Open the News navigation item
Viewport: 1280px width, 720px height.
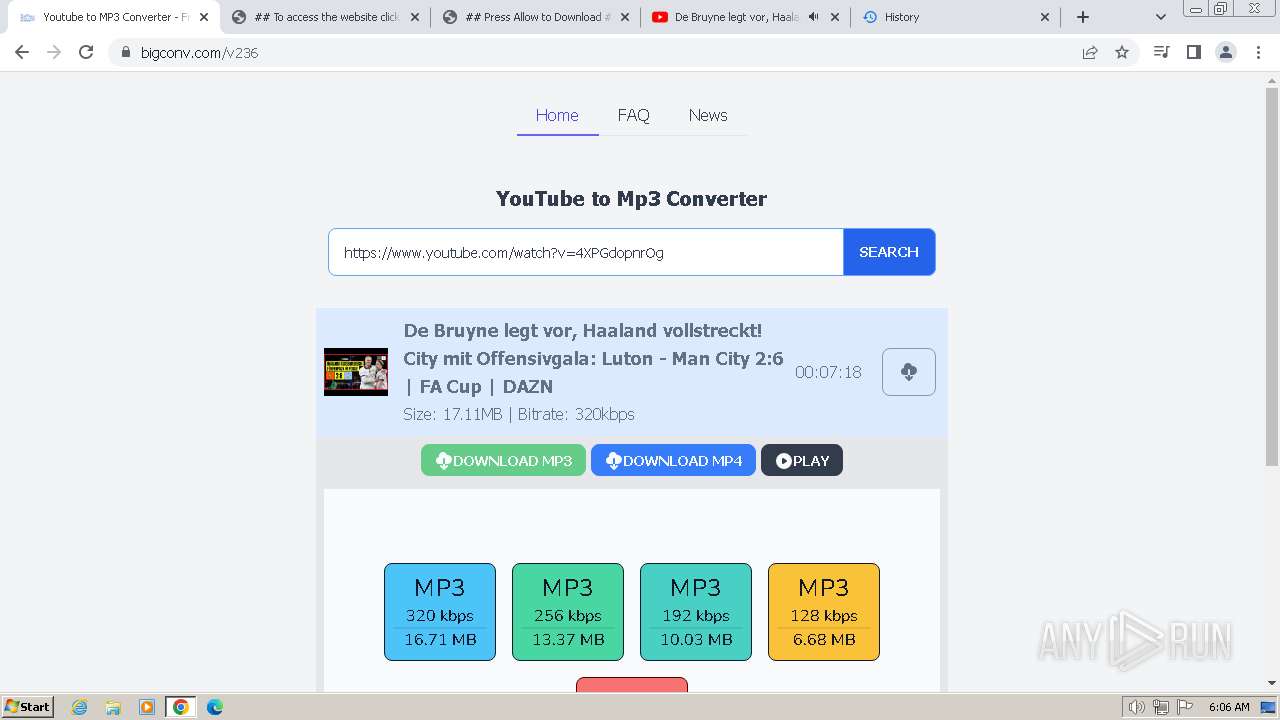click(x=708, y=115)
